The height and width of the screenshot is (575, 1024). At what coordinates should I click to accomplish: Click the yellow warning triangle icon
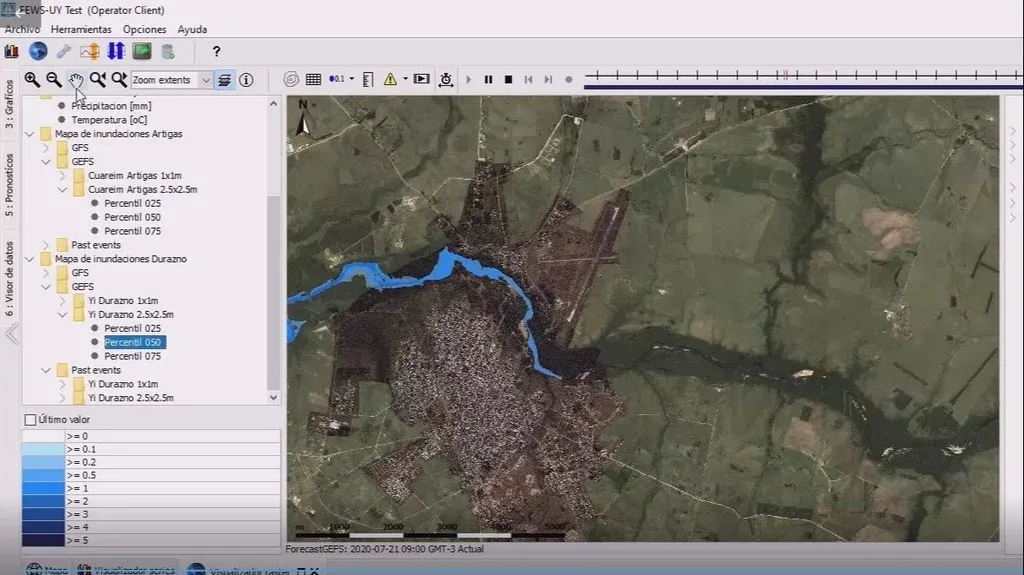click(390, 80)
